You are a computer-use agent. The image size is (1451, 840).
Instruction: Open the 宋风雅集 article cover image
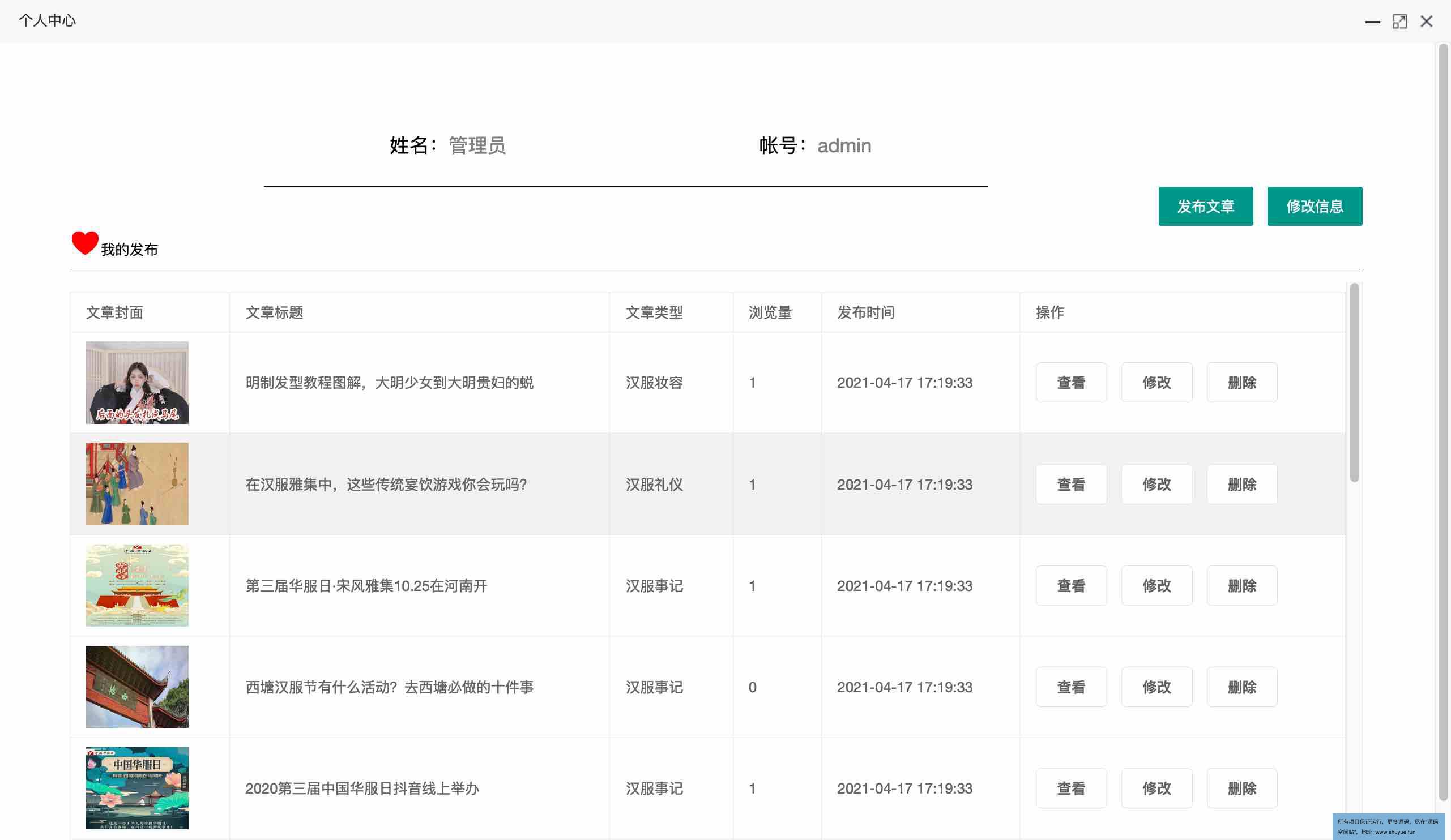coord(137,585)
